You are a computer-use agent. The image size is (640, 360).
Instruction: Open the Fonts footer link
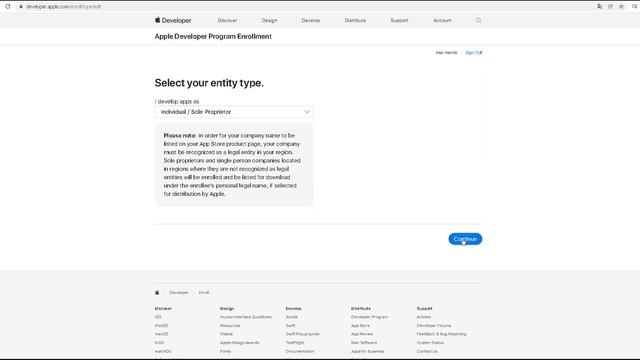pyautogui.click(x=225, y=351)
